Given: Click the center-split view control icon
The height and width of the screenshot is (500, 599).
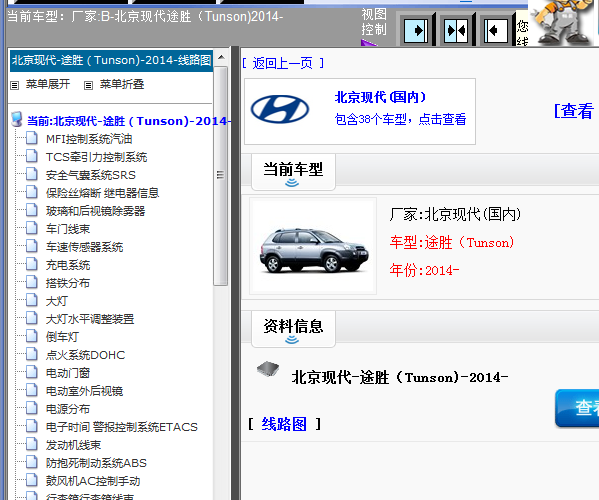Looking at the screenshot, I should 456,30.
